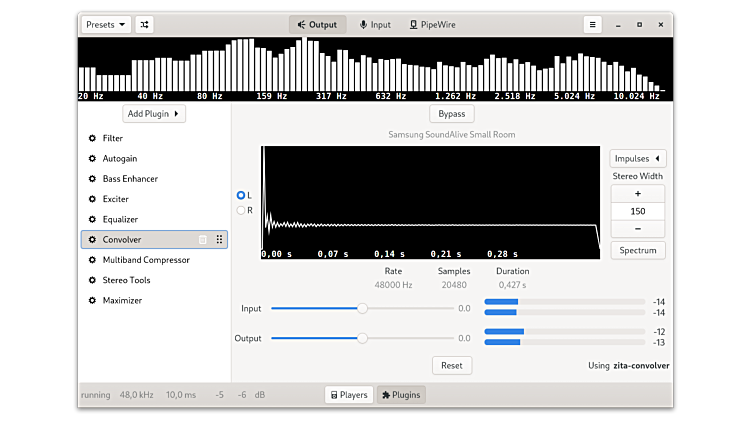Click the Reset button
The height and width of the screenshot is (423, 752).
[452, 365]
